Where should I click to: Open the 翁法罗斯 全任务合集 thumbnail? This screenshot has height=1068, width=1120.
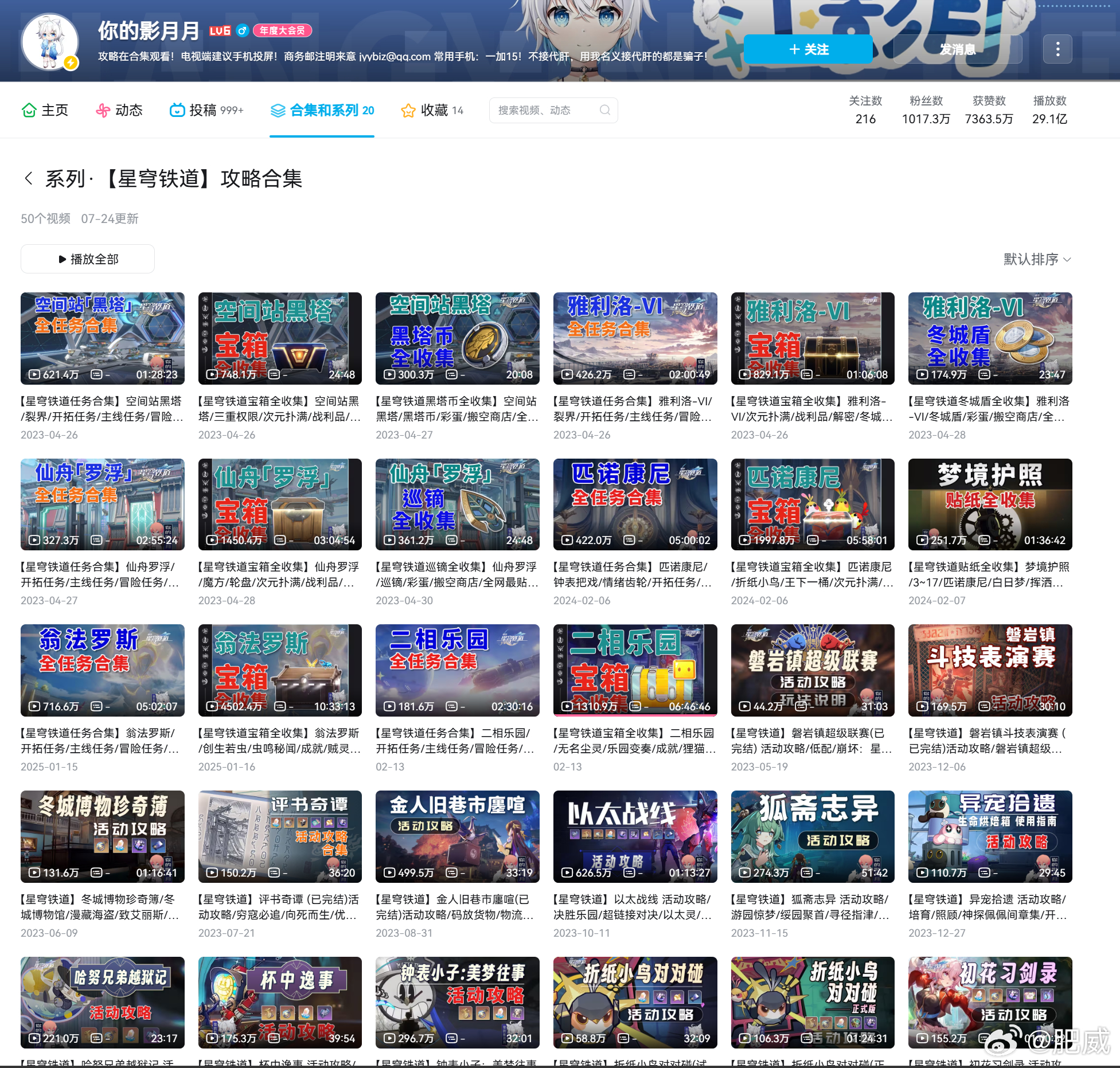103,670
